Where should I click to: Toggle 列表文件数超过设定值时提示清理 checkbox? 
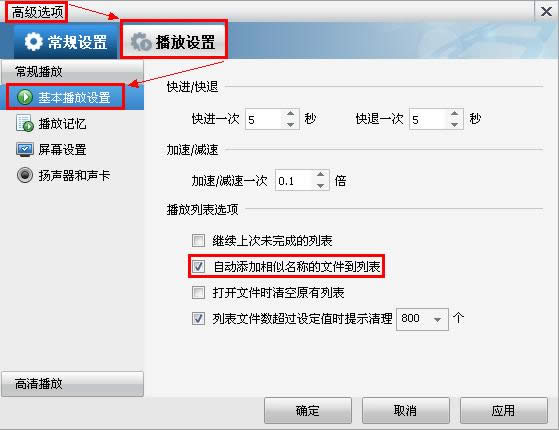coord(198,318)
